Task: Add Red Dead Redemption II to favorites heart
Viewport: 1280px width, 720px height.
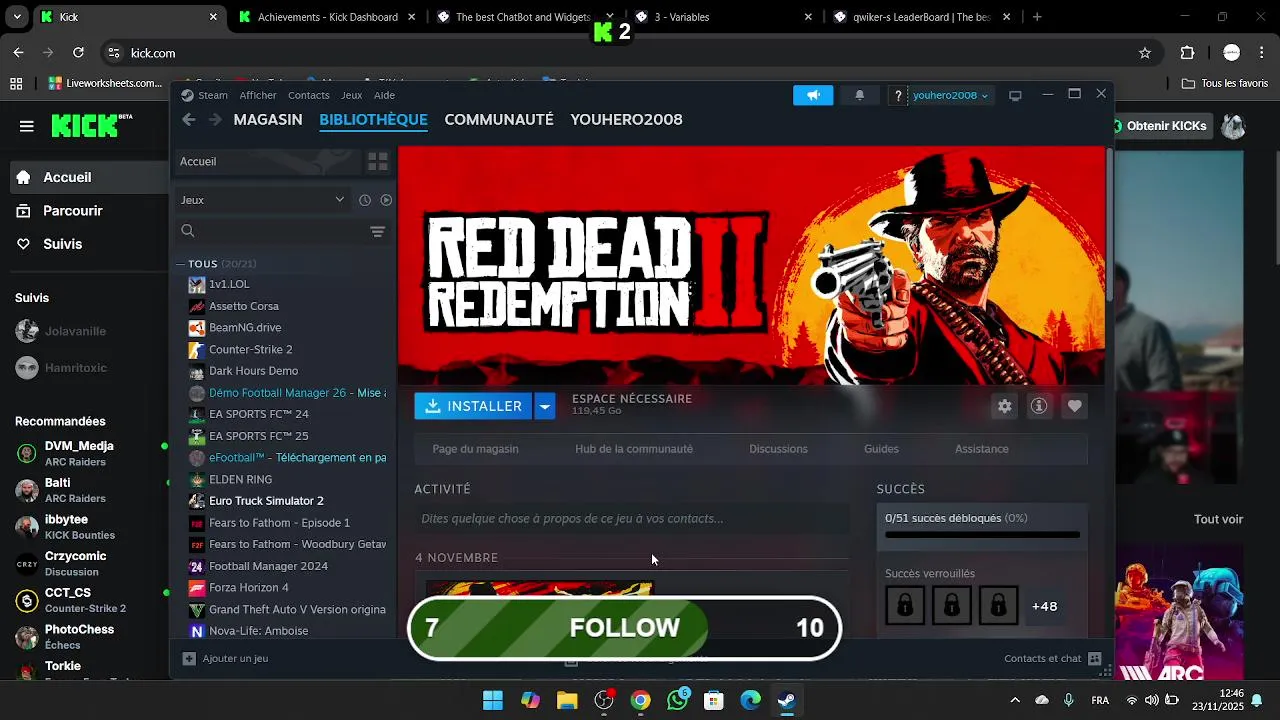Action: pos(1074,406)
